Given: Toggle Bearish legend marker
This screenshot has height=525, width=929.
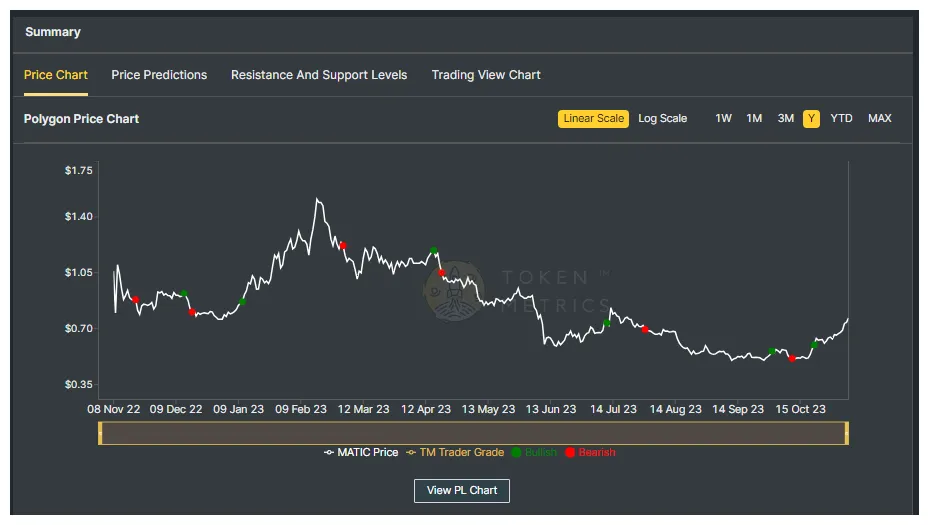Looking at the screenshot, I should (x=590, y=452).
